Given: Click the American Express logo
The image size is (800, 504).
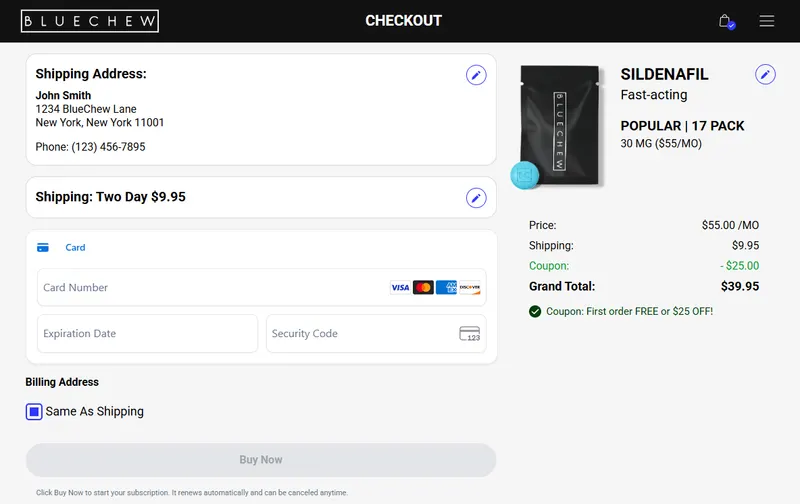Looking at the screenshot, I should (x=446, y=288).
